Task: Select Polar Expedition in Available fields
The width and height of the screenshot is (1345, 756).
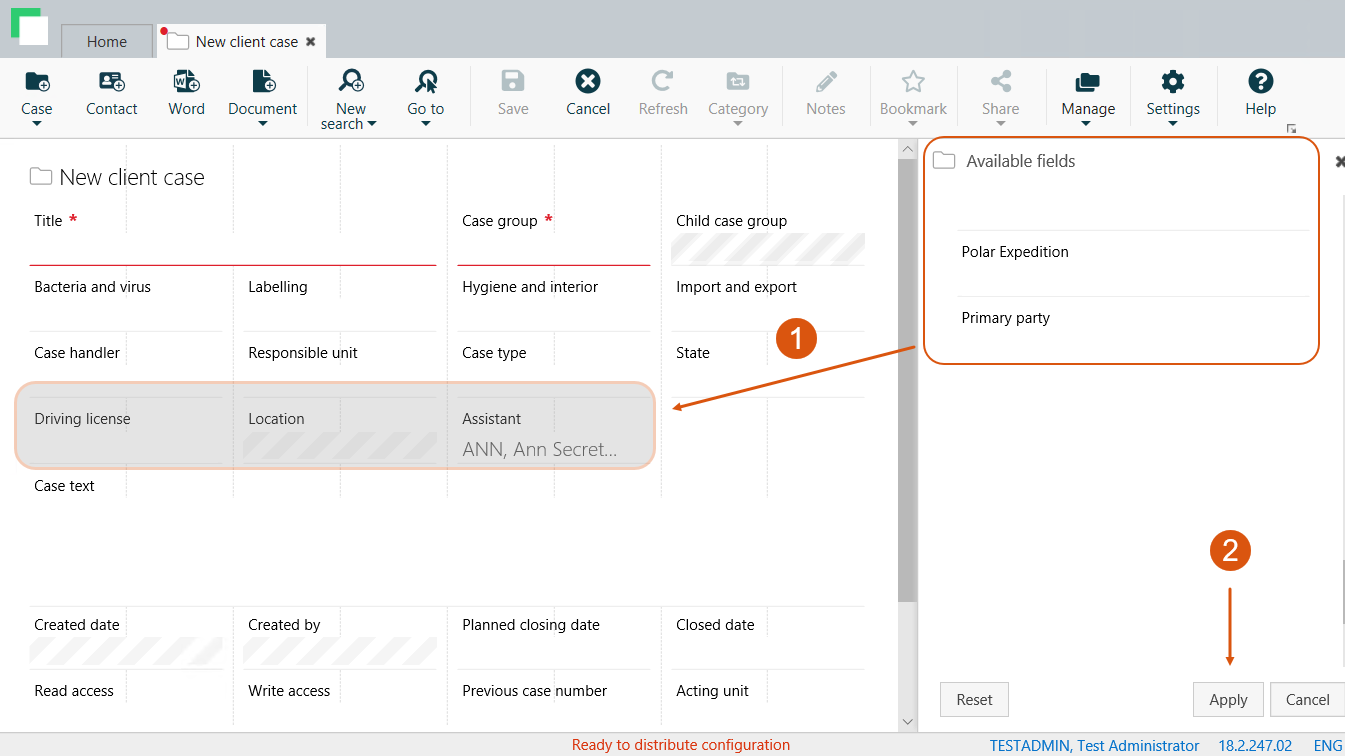Action: click(1015, 252)
